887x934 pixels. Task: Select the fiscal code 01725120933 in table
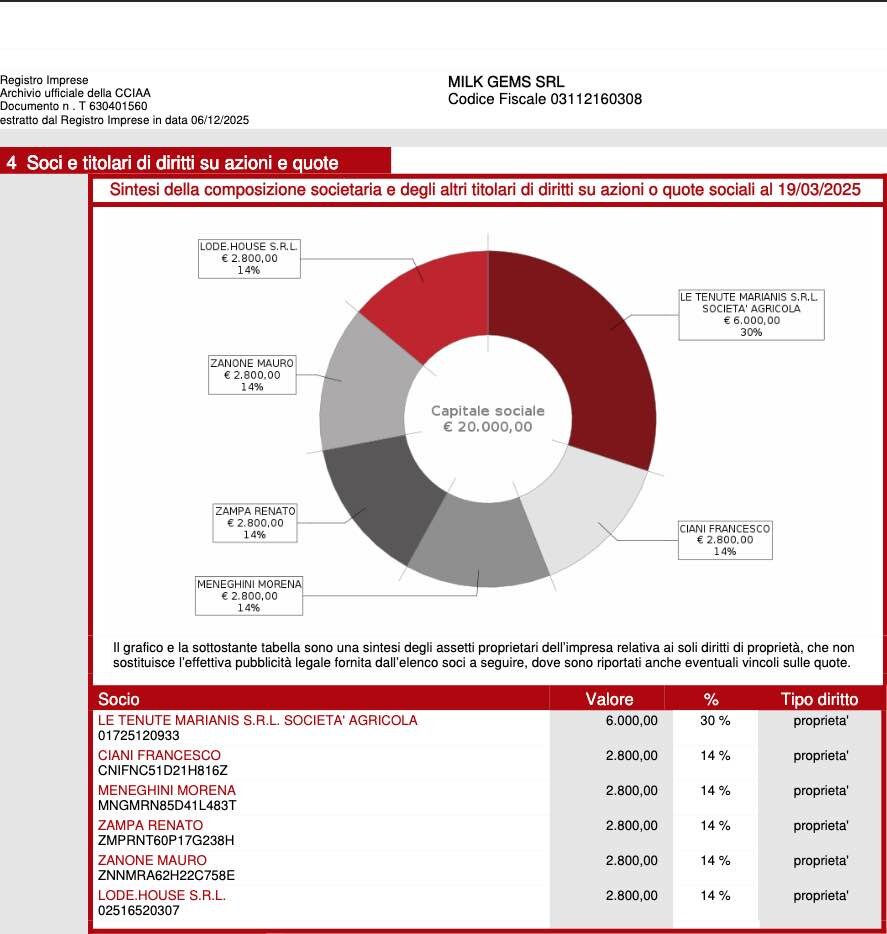[x=139, y=736]
